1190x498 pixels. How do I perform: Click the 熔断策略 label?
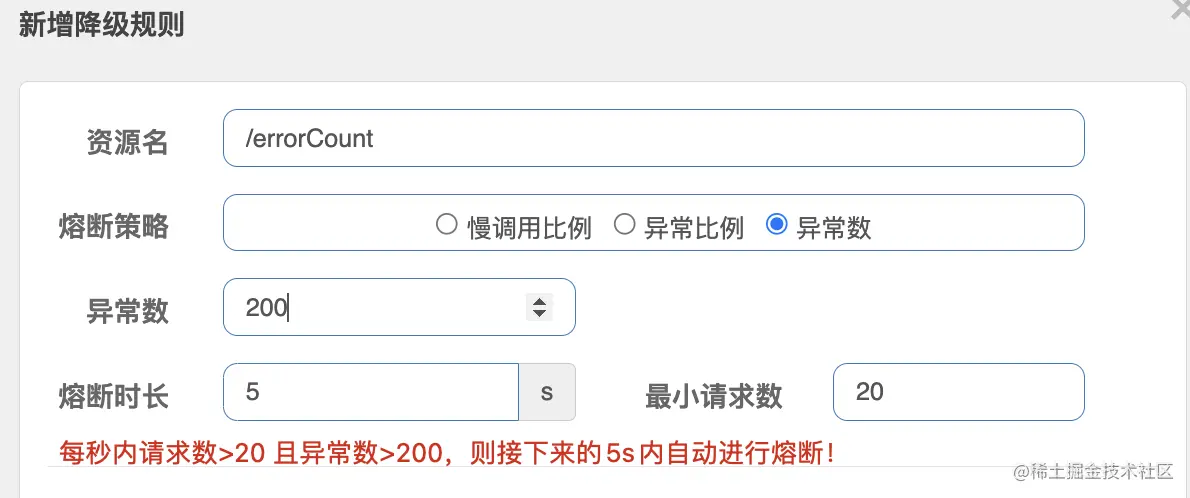113,226
